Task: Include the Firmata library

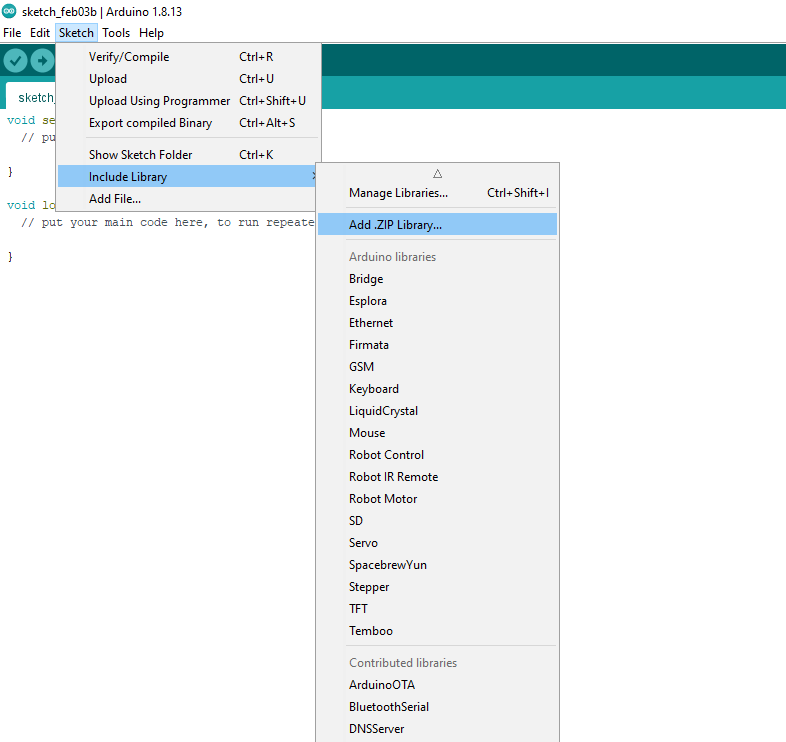Action: (437, 345)
